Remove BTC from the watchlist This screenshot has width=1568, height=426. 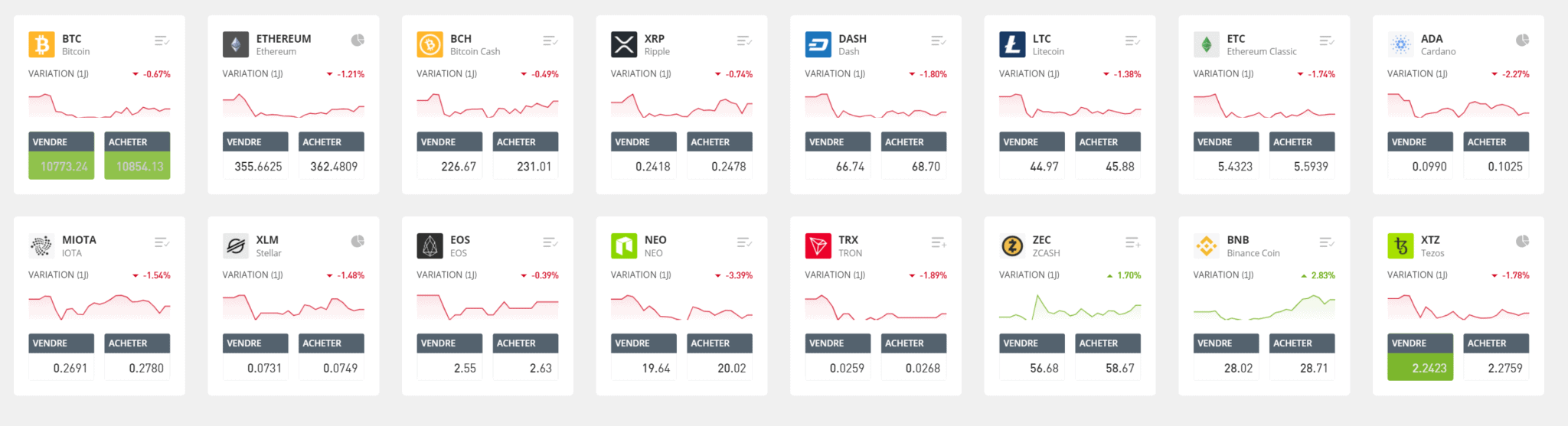click(162, 41)
